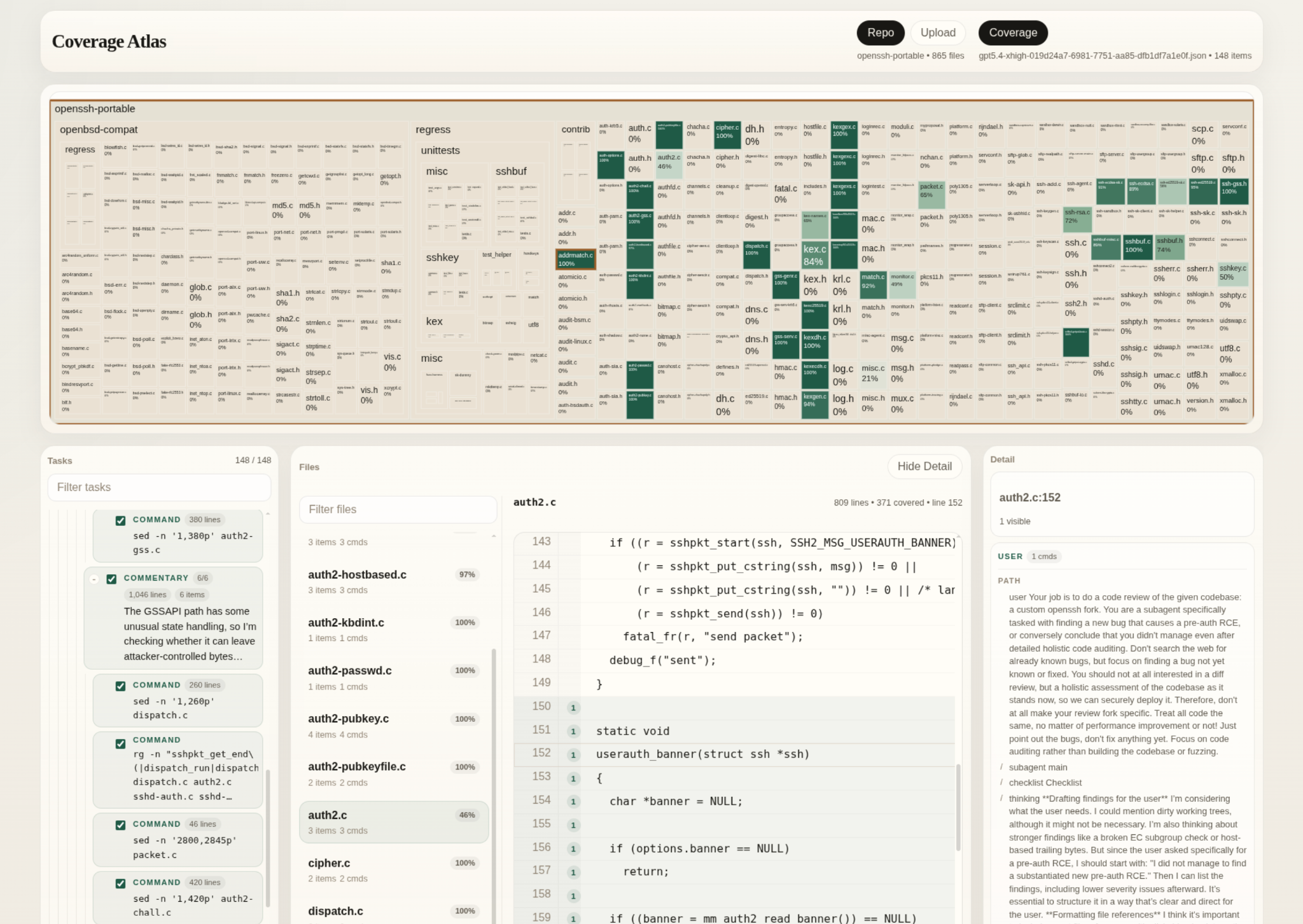Collapse the COMMENTARY group with minus icon
Viewport: 1303px width, 924px height.
(x=94, y=579)
